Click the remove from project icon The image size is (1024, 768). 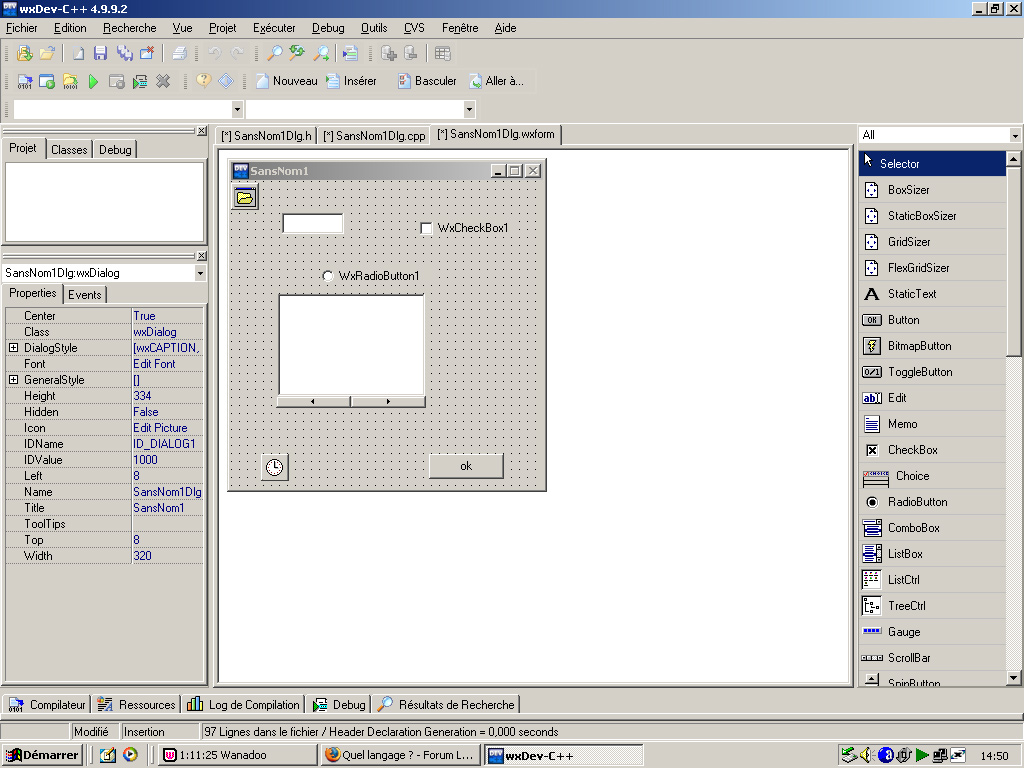(x=411, y=54)
